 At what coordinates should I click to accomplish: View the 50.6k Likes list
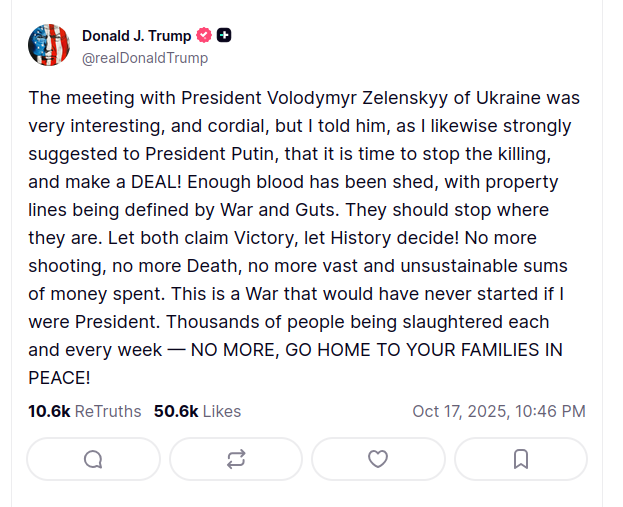pos(197,411)
